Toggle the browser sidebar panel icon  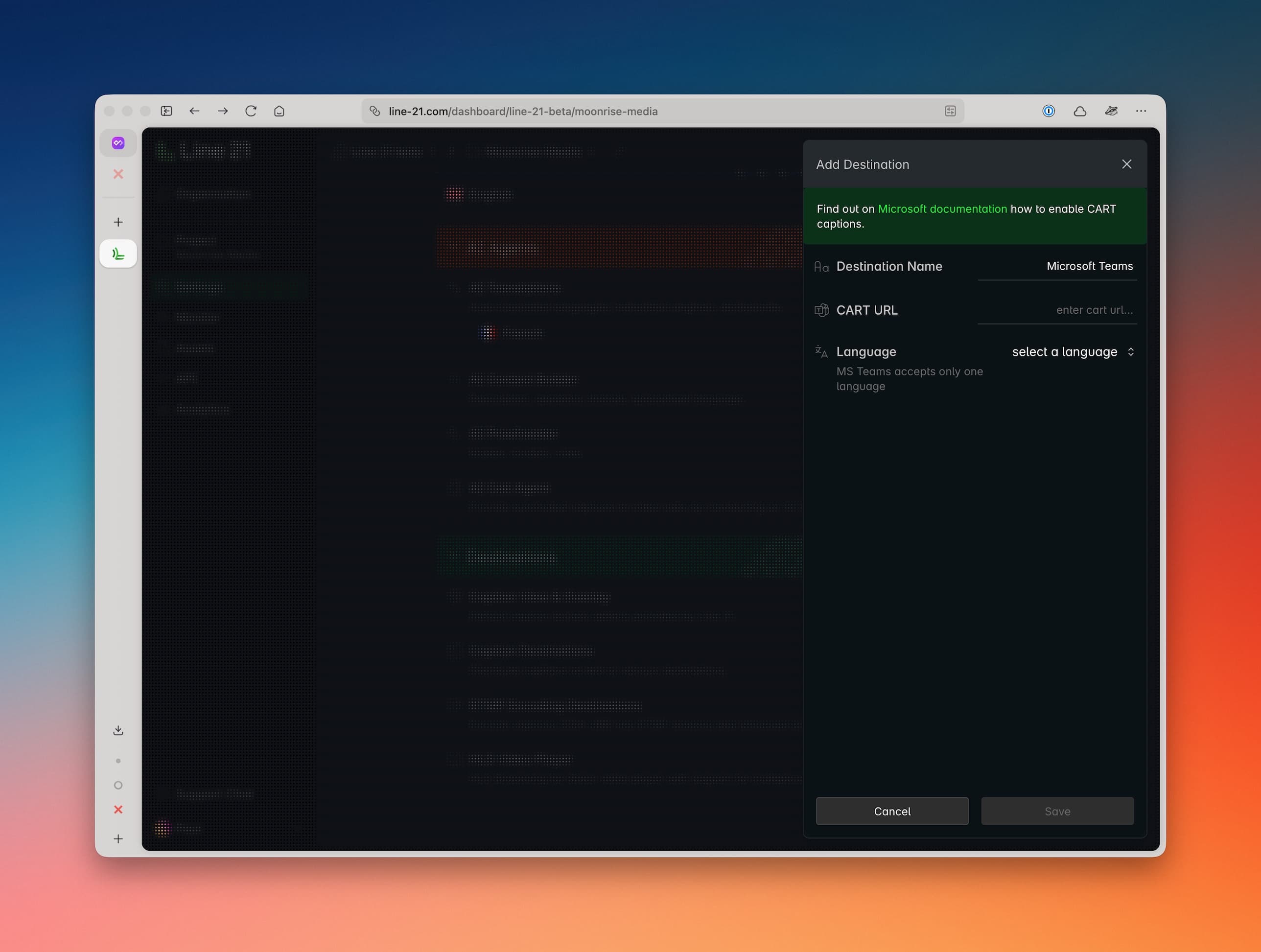[x=166, y=111]
